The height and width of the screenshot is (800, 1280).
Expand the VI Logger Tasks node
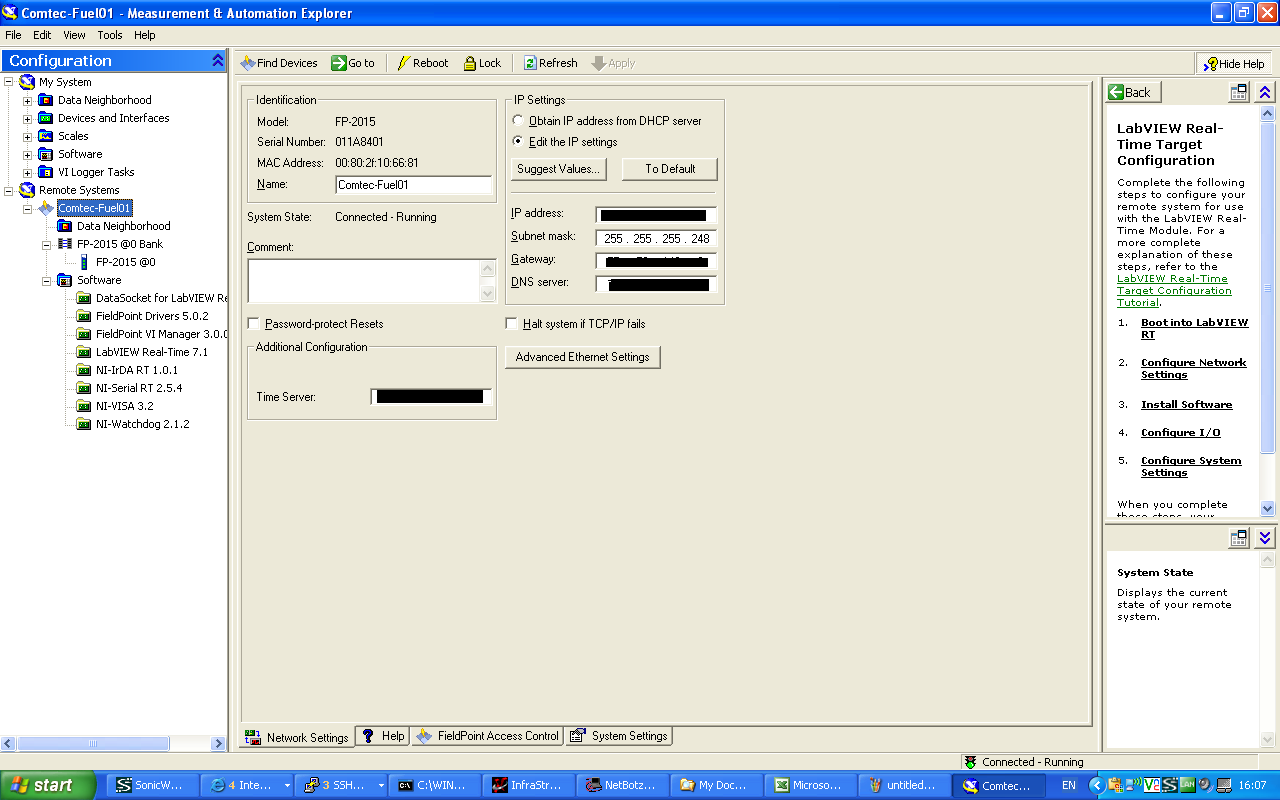point(28,172)
